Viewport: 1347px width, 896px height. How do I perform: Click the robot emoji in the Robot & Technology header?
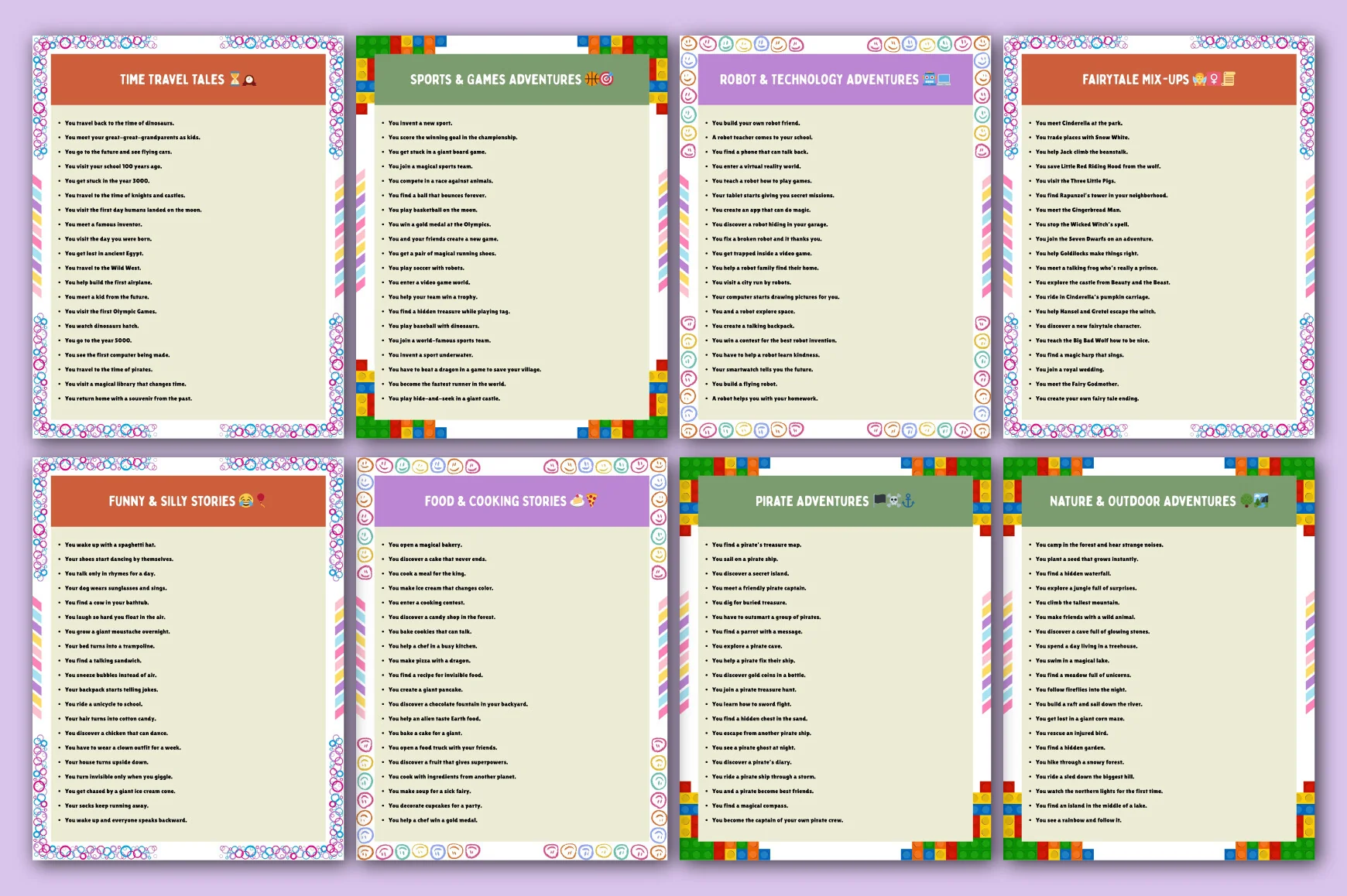click(x=929, y=79)
